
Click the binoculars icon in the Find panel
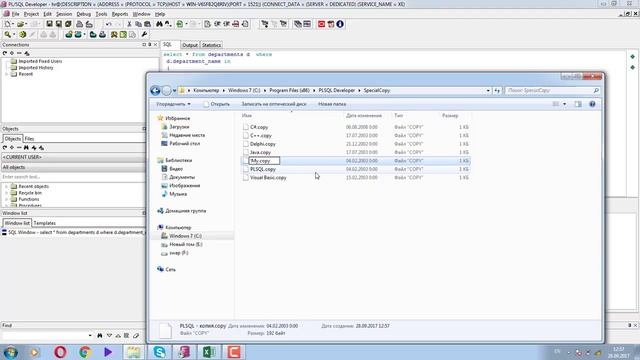pos(100,336)
